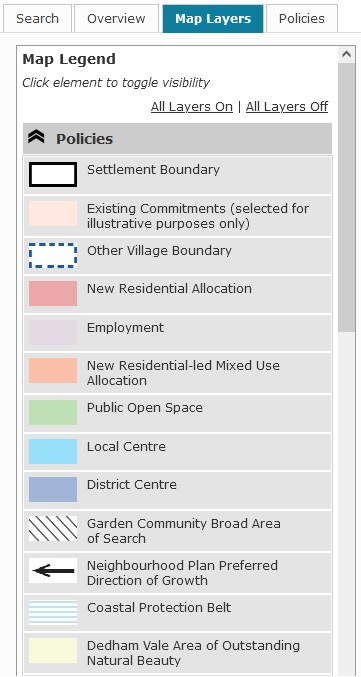
Task: Turn on all layers via link
Action: coord(192,107)
